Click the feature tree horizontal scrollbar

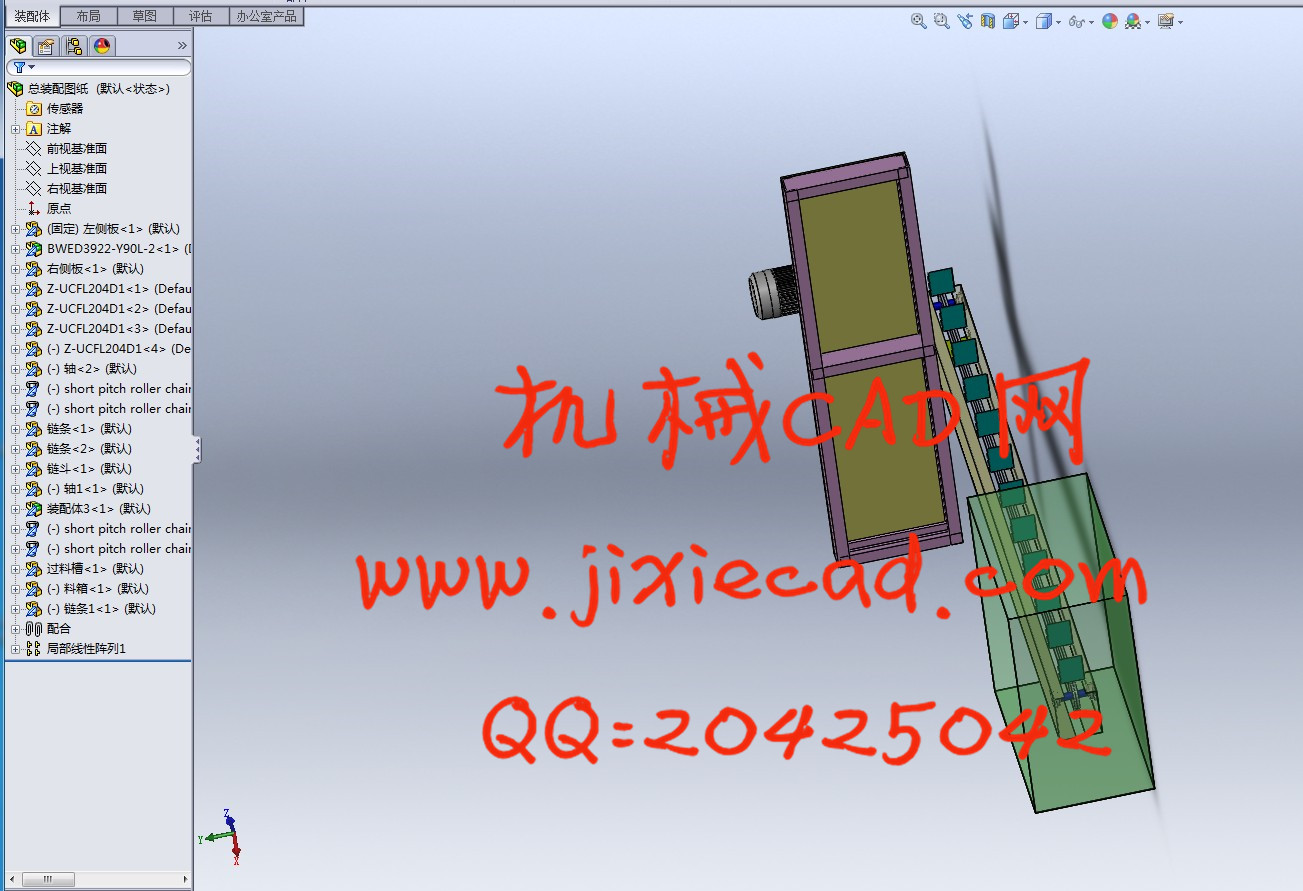pos(48,880)
